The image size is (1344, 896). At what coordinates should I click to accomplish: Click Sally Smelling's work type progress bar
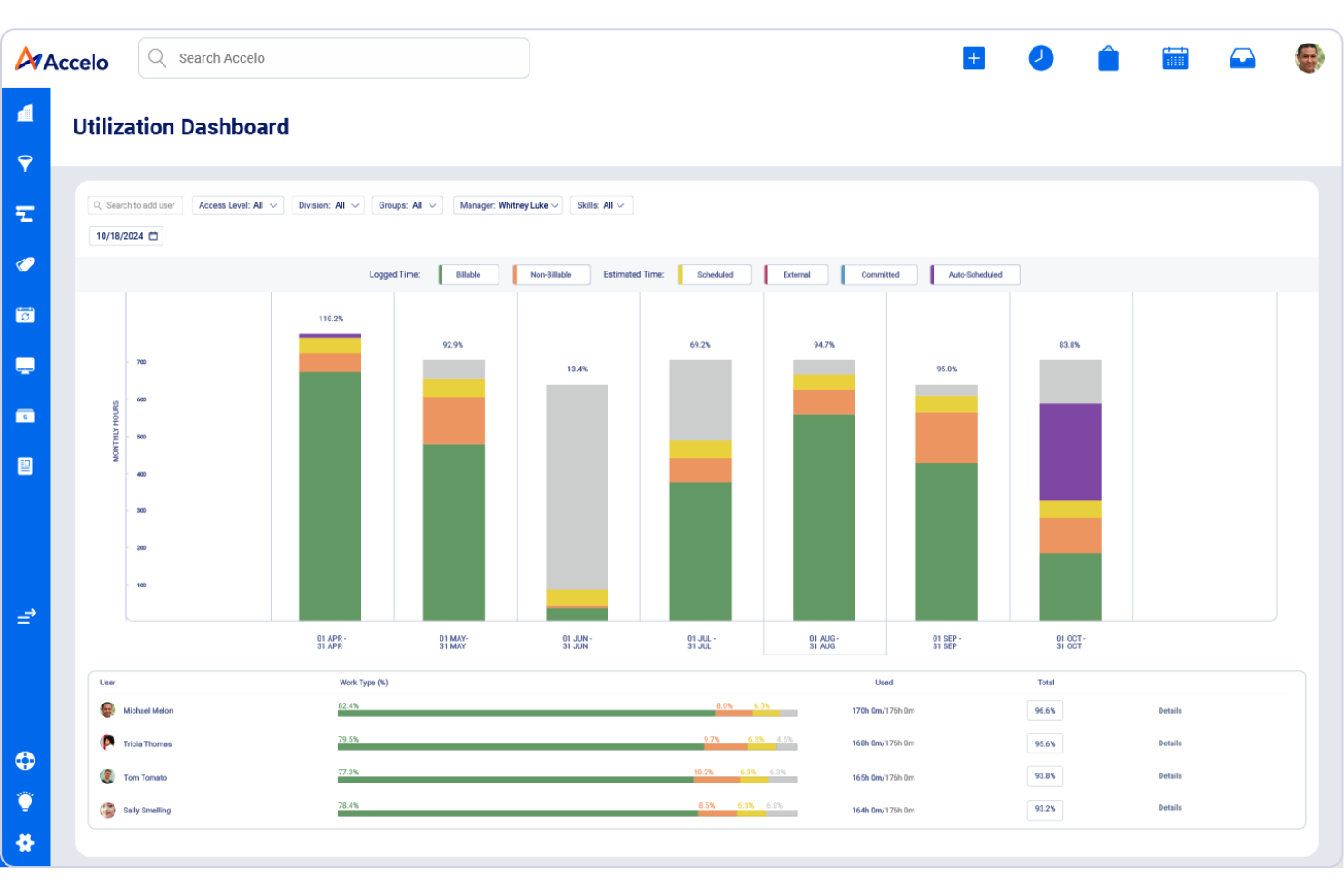pos(568,813)
